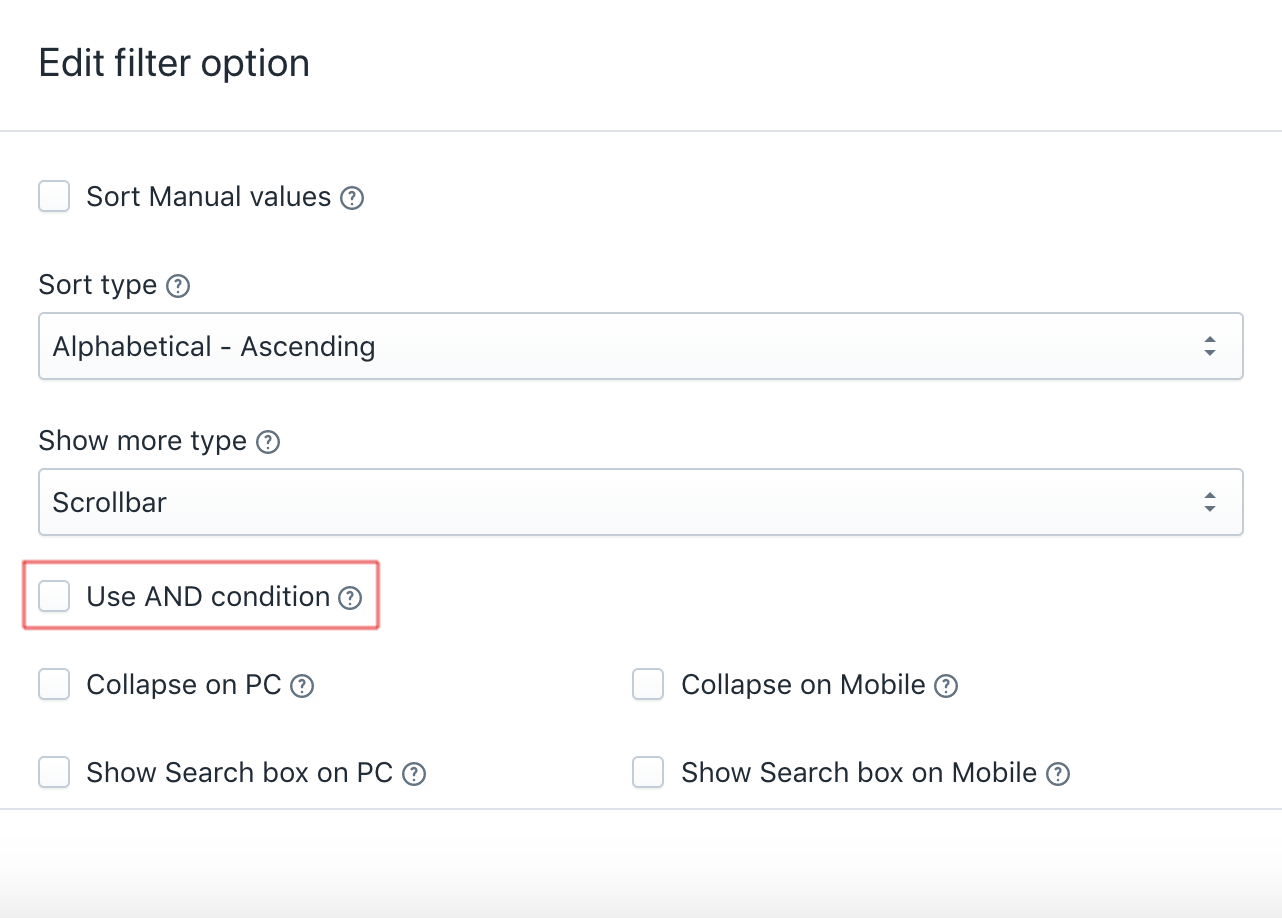Check the Collapse on PC checkbox
This screenshot has width=1282, height=918.
[x=54, y=685]
